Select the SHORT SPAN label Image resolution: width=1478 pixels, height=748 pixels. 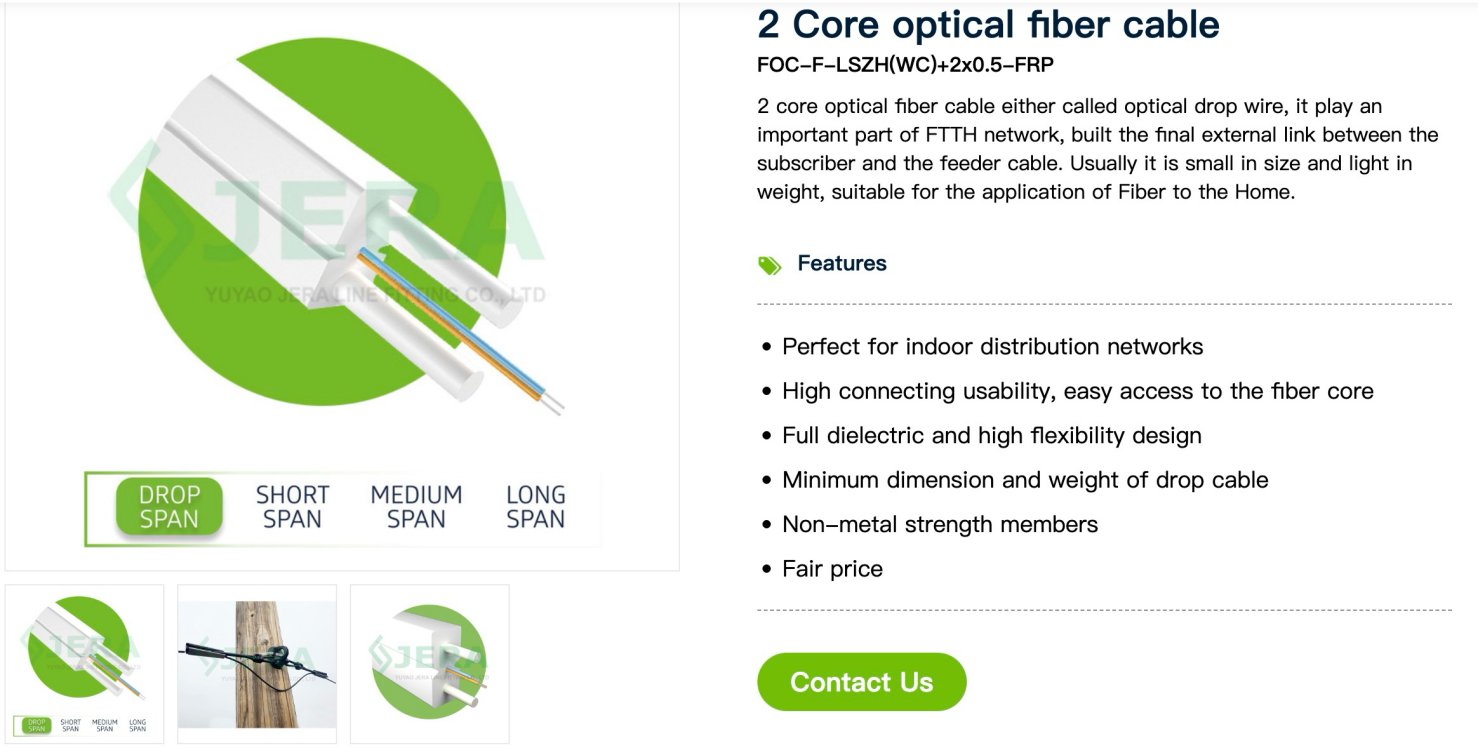[292, 507]
